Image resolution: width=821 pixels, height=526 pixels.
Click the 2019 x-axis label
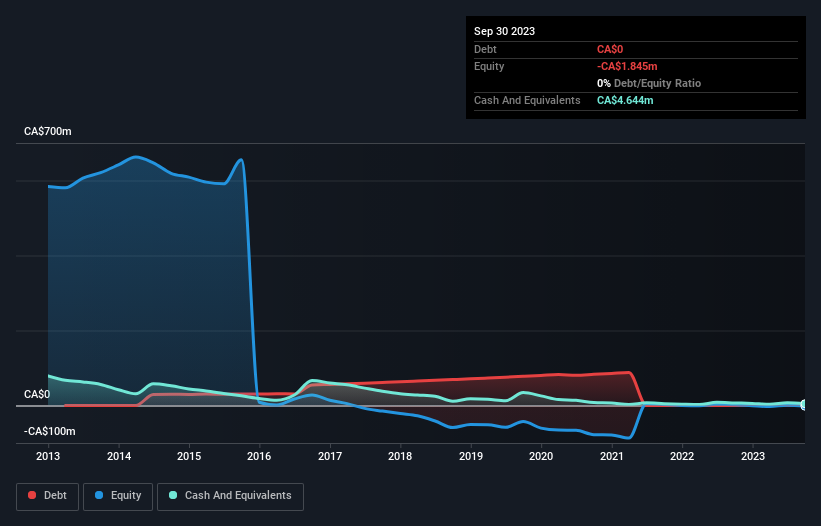pos(471,456)
